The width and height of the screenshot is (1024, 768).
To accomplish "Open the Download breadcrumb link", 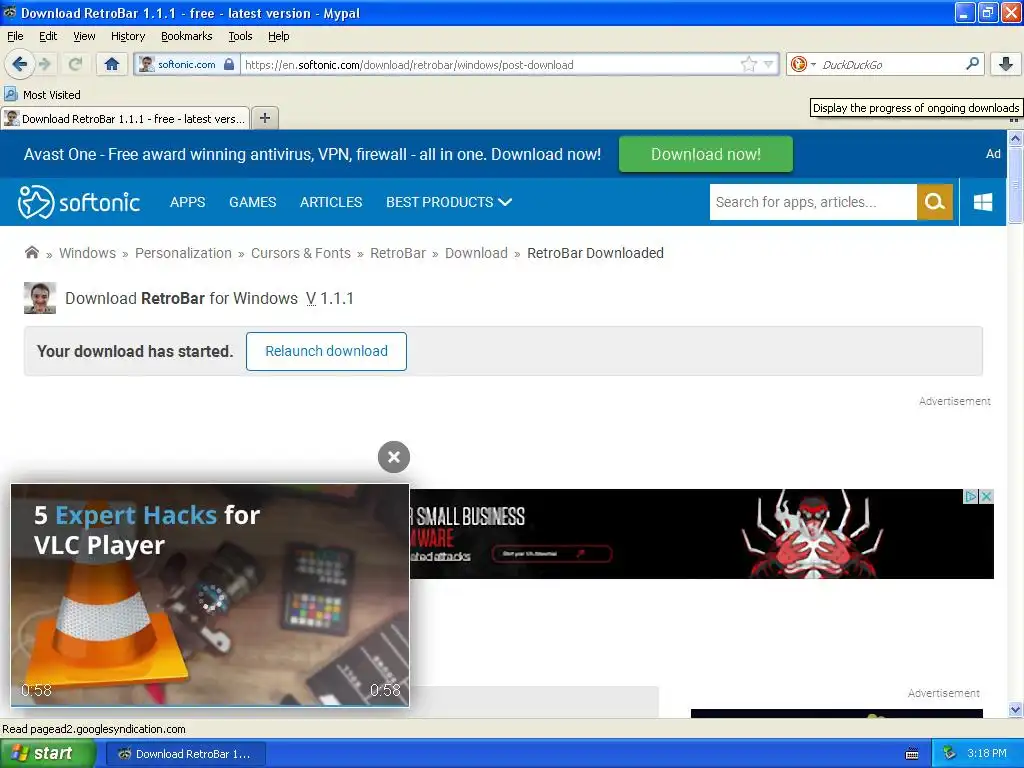I will [476, 253].
